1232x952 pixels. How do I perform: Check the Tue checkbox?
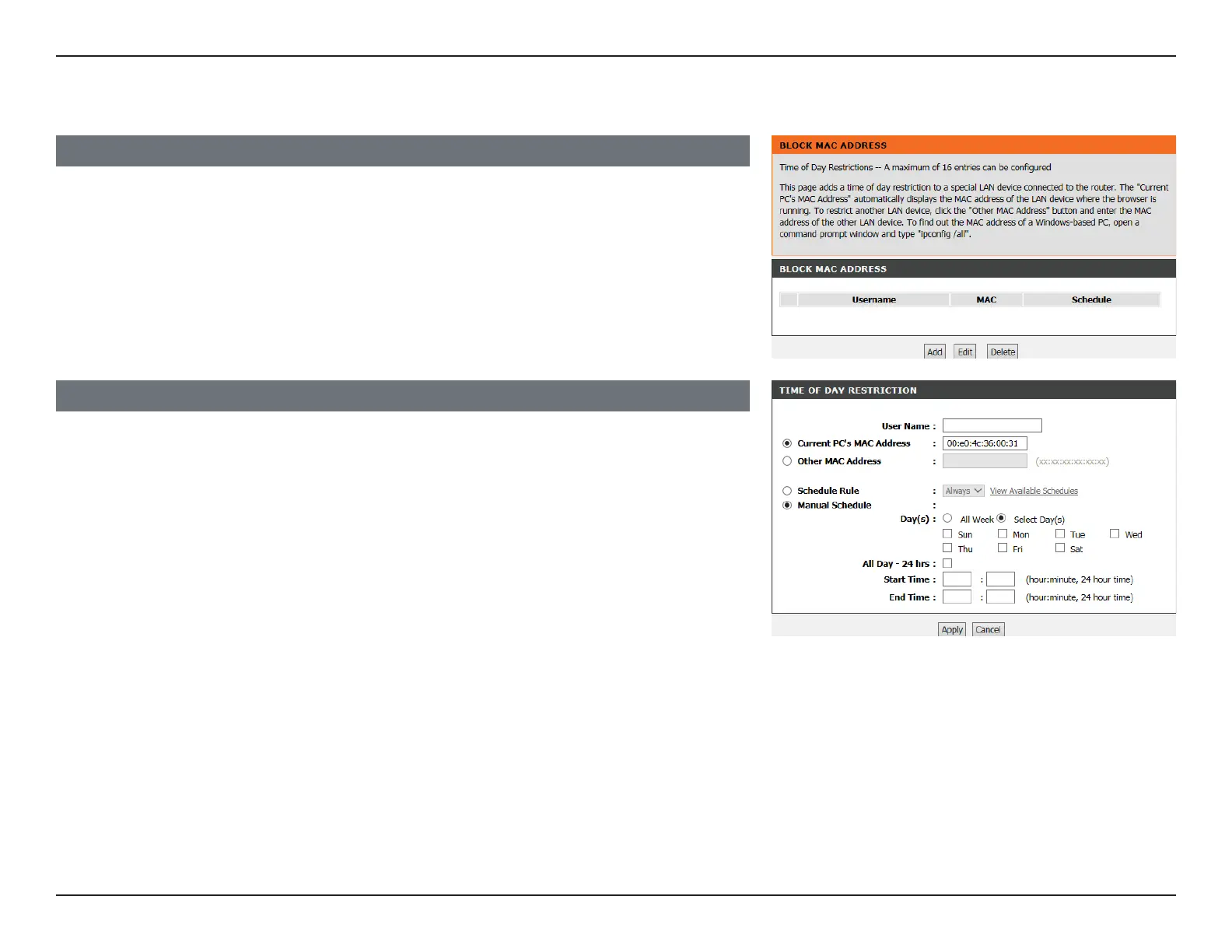pos(1060,534)
